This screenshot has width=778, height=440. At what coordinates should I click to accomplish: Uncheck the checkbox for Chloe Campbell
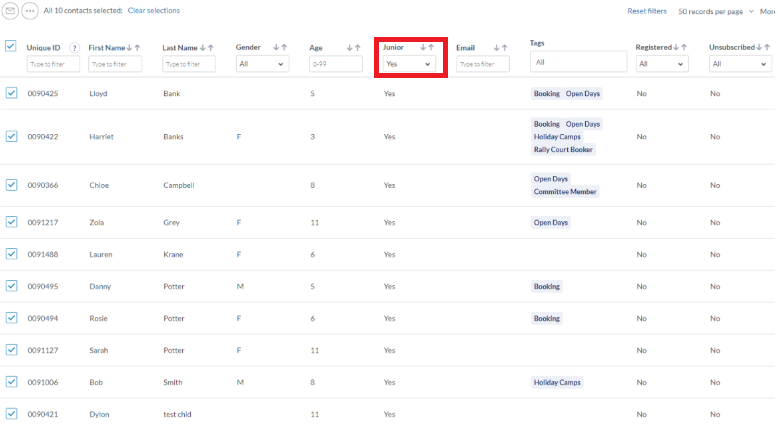[x=11, y=185]
